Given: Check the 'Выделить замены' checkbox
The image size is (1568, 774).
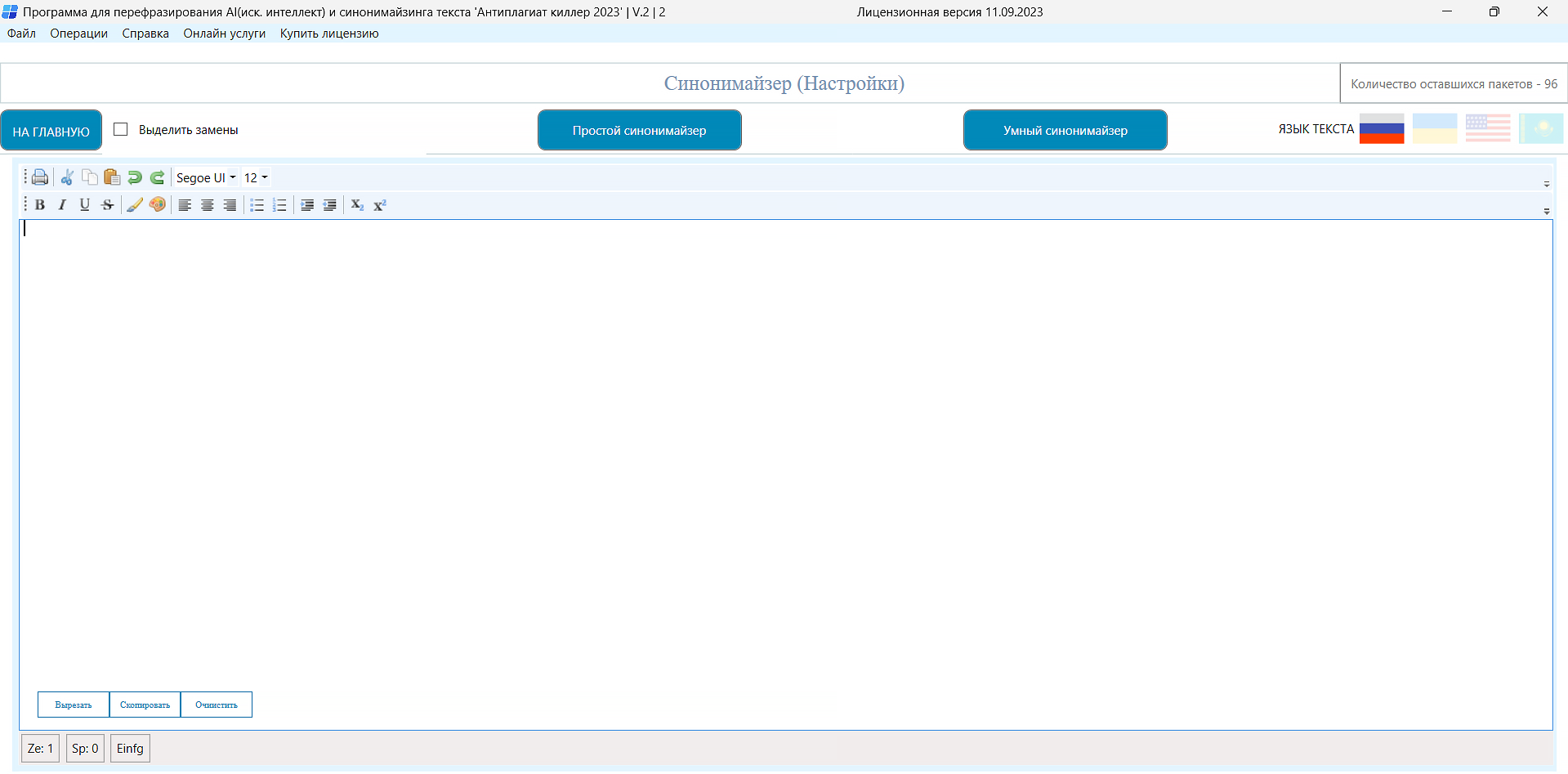Looking at the screenshot, I should click(x=121, y=129).
